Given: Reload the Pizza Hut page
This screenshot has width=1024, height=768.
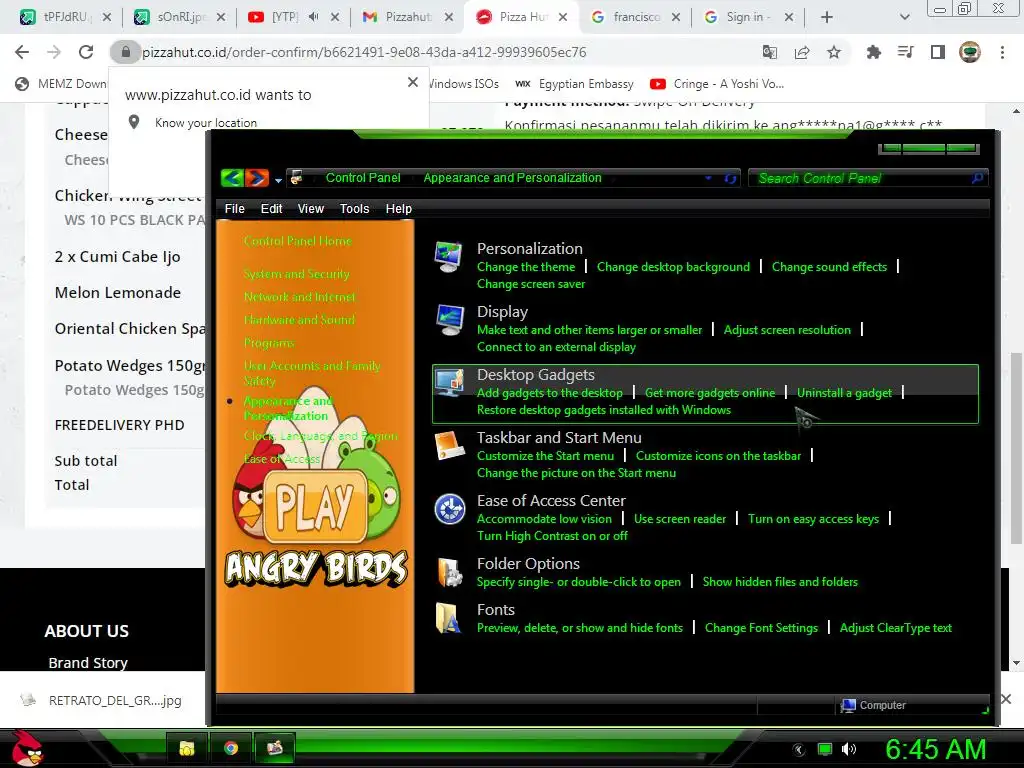Looking at the screenshot, I should [86, 52].
